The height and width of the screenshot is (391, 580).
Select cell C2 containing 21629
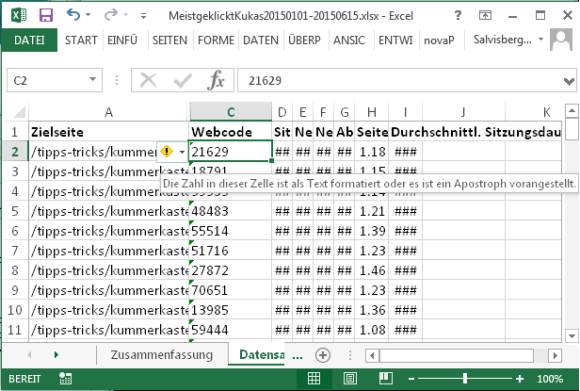coord(231,151)
